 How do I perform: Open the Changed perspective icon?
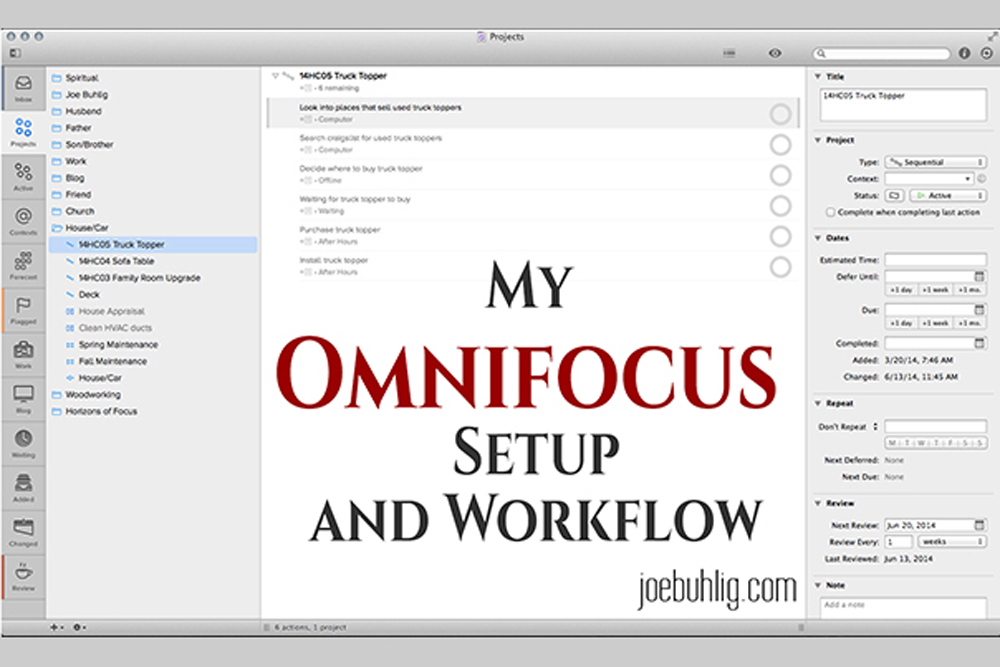(24, 532)
